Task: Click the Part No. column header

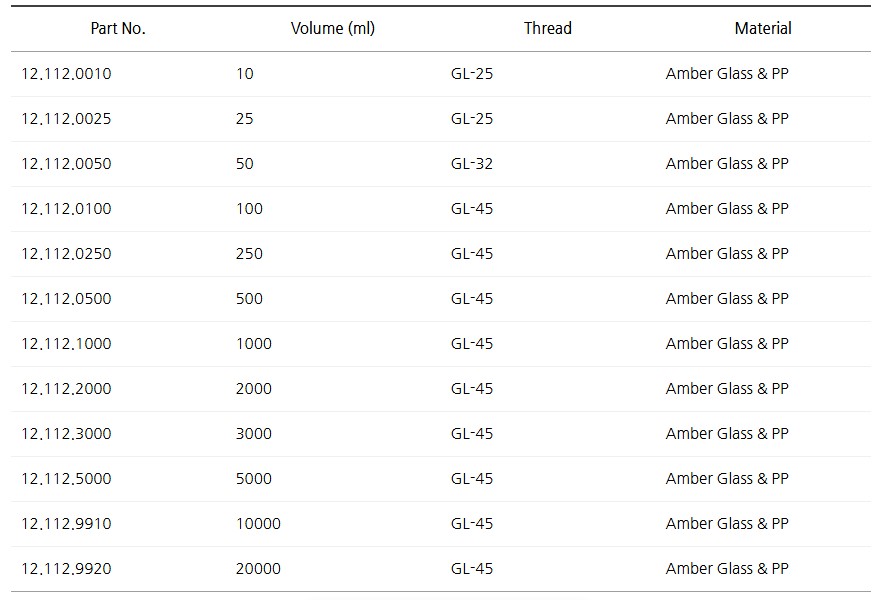Action: [118, 29]
